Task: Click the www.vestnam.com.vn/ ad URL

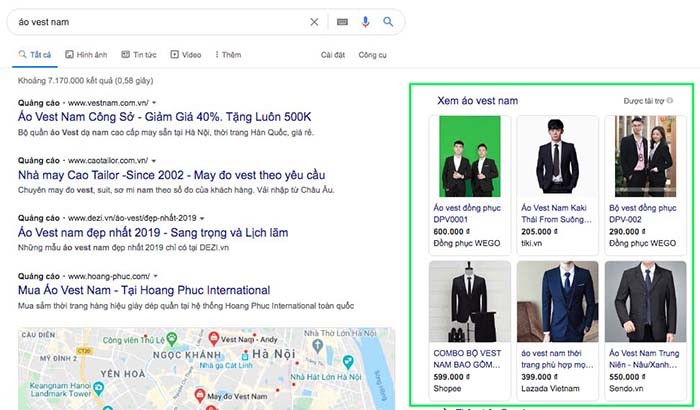Action: click(108, 103)
